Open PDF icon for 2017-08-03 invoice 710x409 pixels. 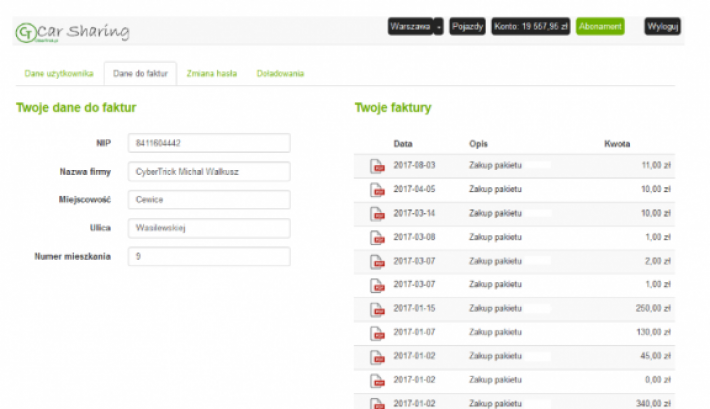(x=378, y=166)
